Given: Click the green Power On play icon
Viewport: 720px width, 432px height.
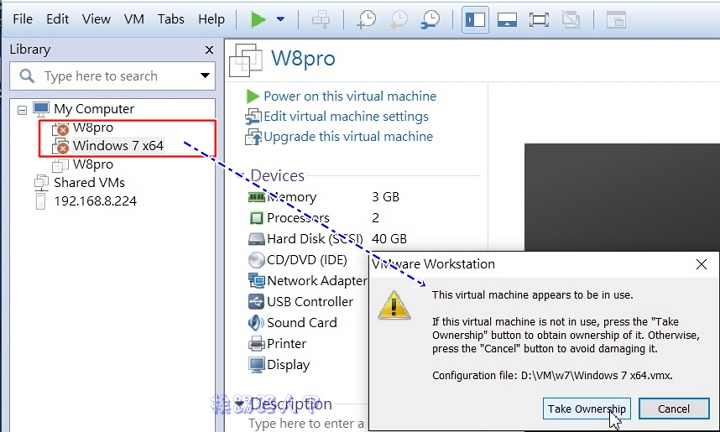Looking at the screenshot, I should (258, 19).
